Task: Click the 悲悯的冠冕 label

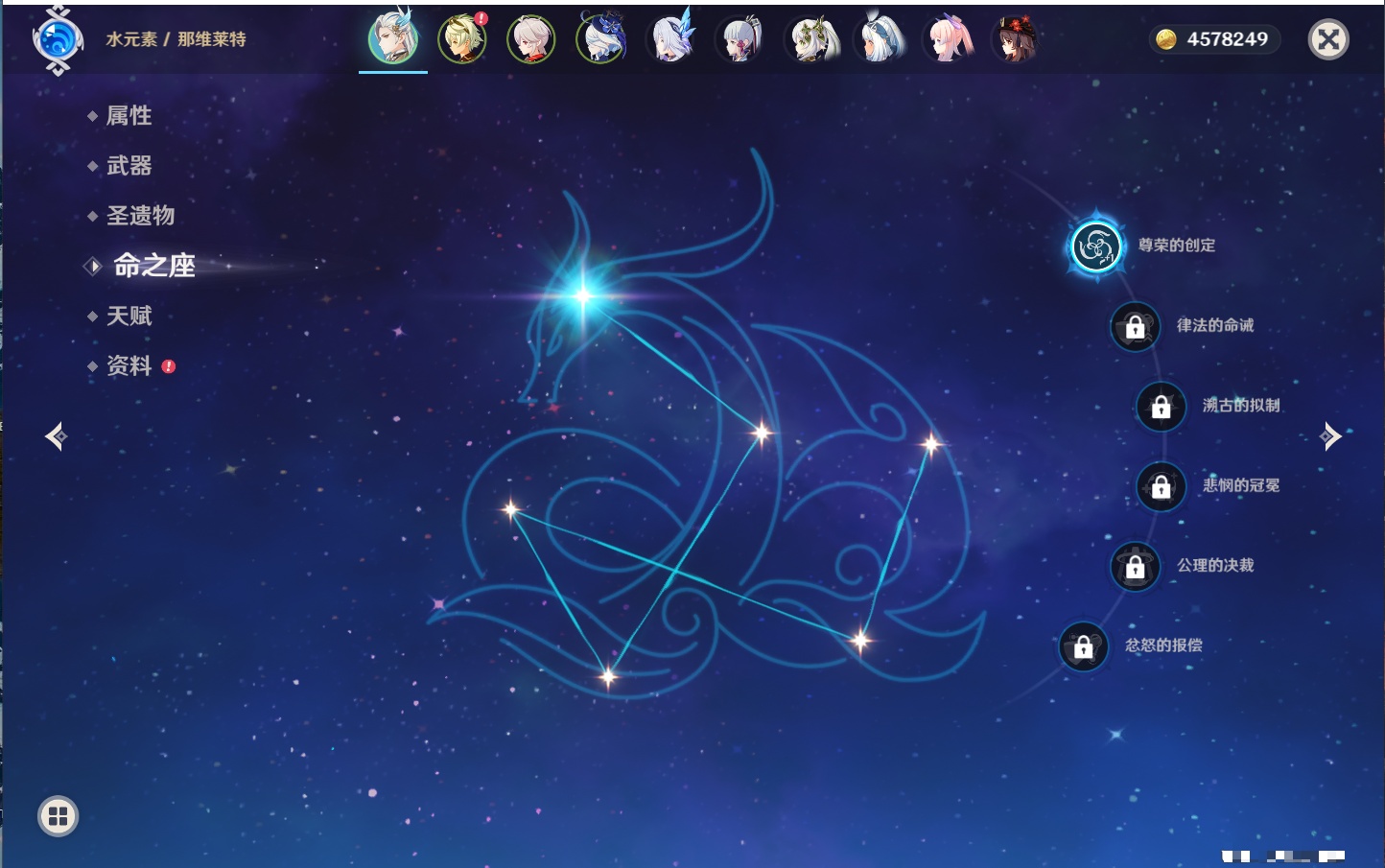Action: (1241, 485)
